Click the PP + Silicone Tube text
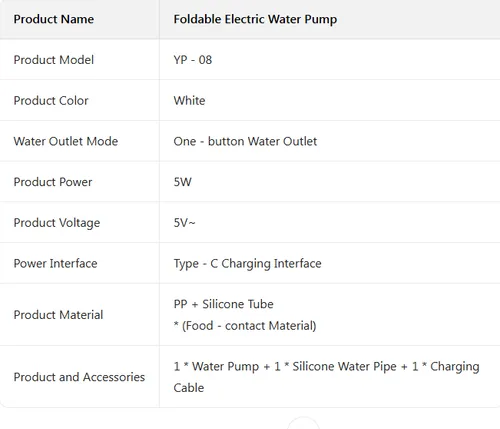The image size is (500, 429). pyautogui.click(x=223, y=304)
